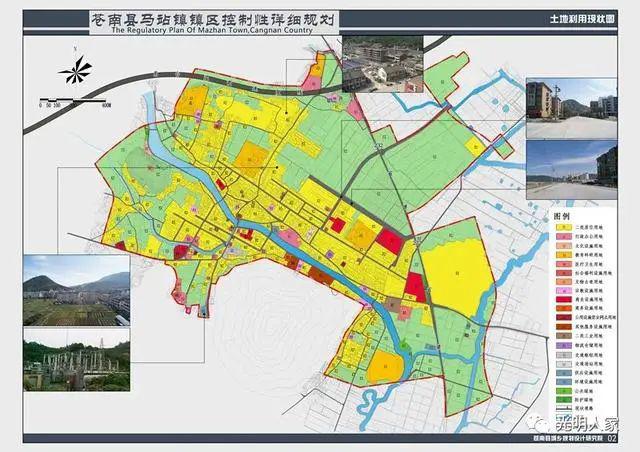
Task: Open the wide empty road photo on right
Action: [x=571, y=170]
